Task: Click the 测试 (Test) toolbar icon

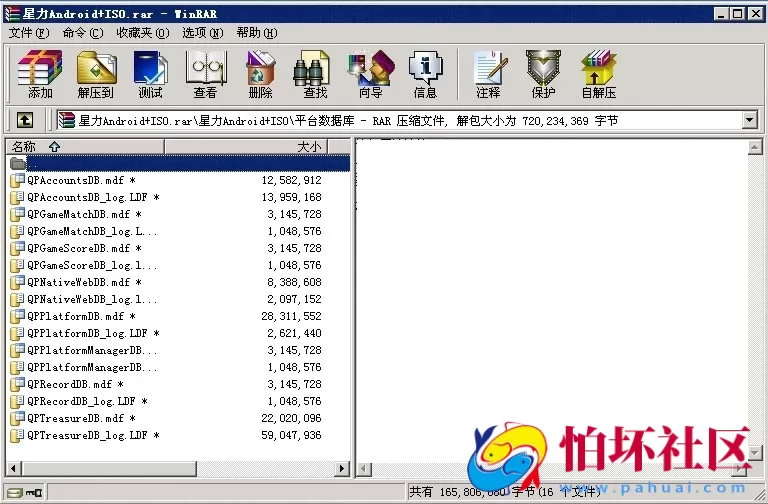Action: (x=151, y=73)
